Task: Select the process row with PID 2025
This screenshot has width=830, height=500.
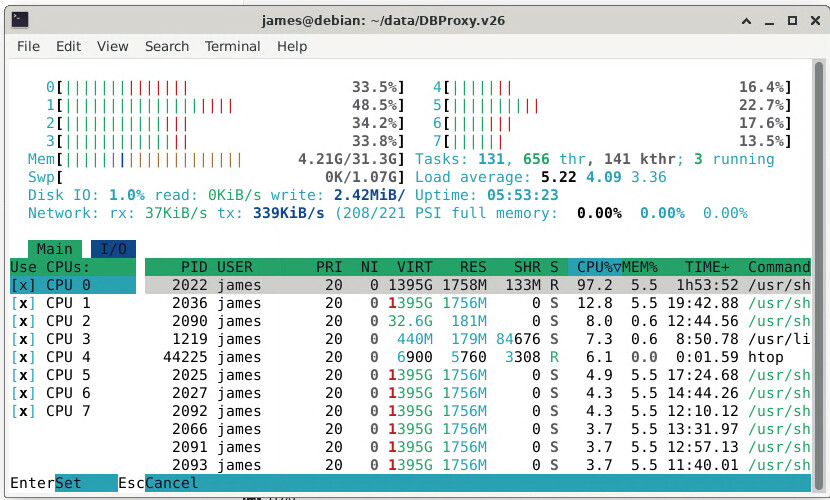Action: [477, 375]
